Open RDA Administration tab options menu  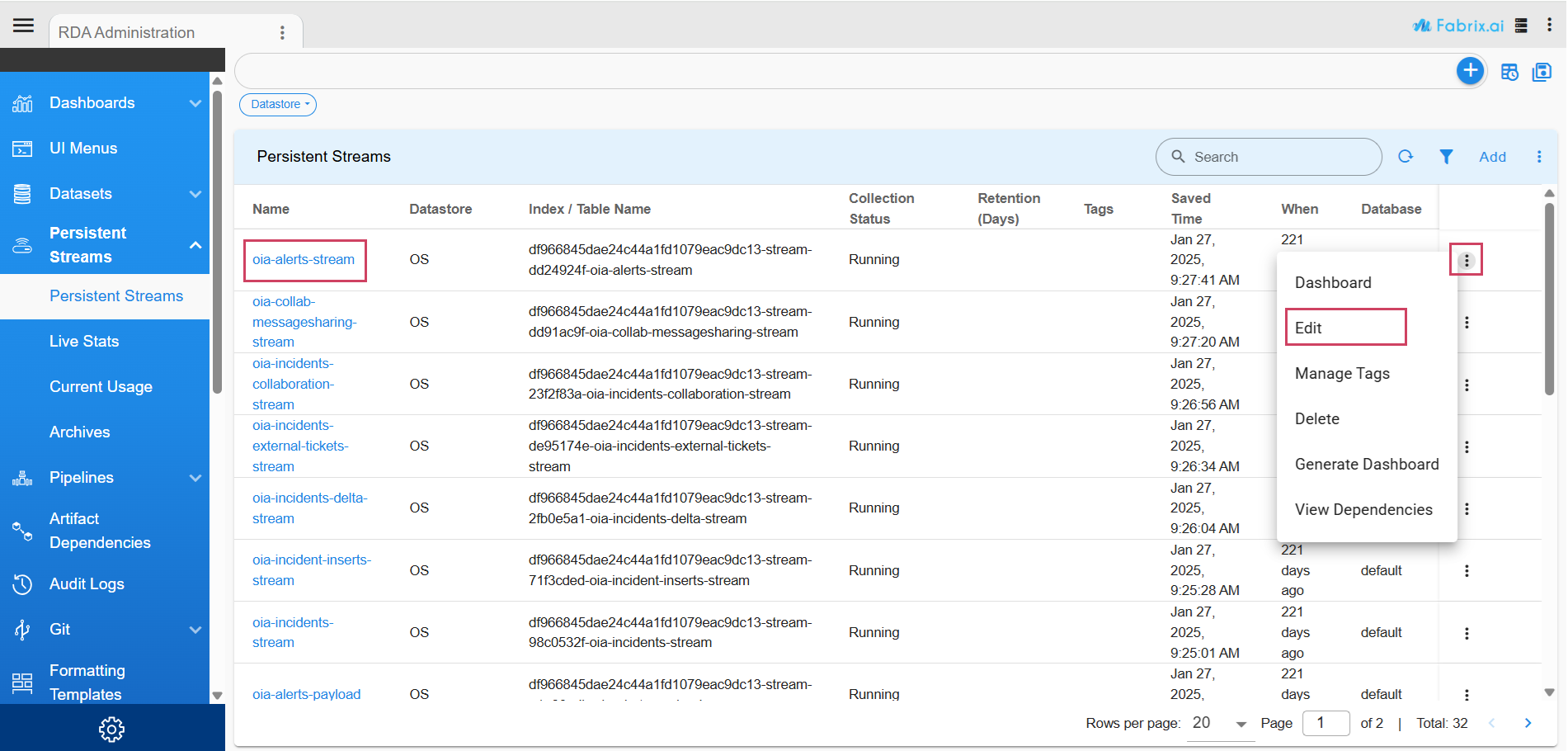pyautogui.click(x=282, y=33)
